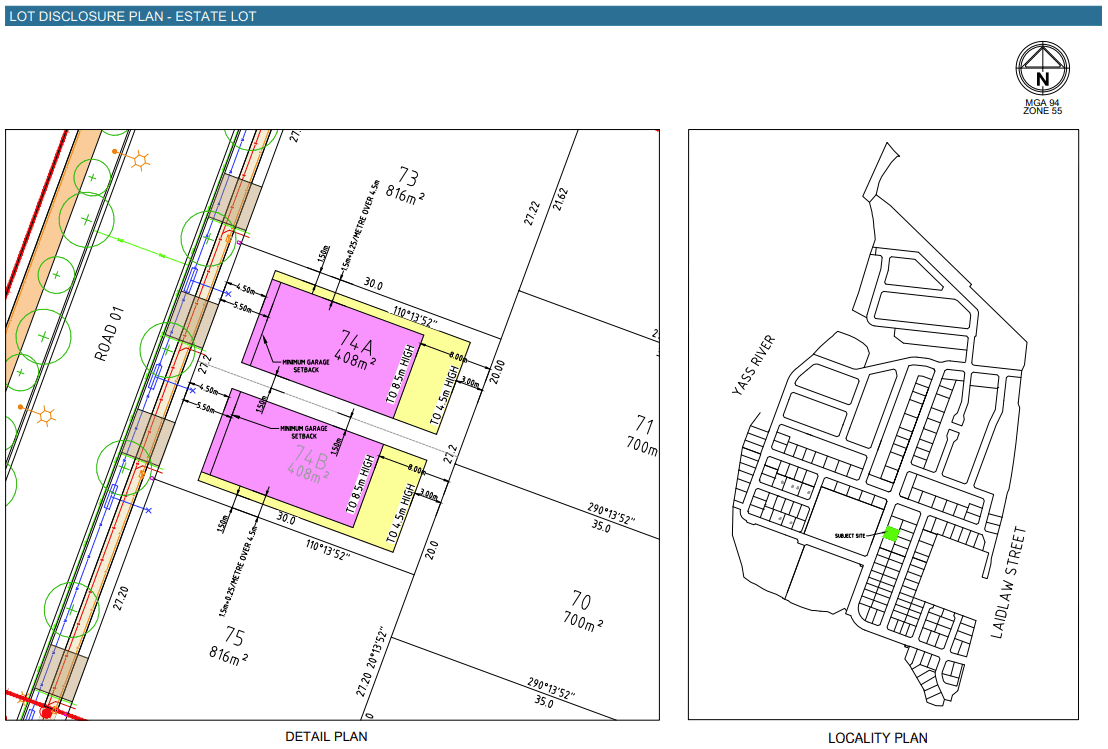Click the LOT DISCLOSURE PLAN header title
Image resolution: width=1108 pixels, height=749 pixels.
tap(132, 15)
